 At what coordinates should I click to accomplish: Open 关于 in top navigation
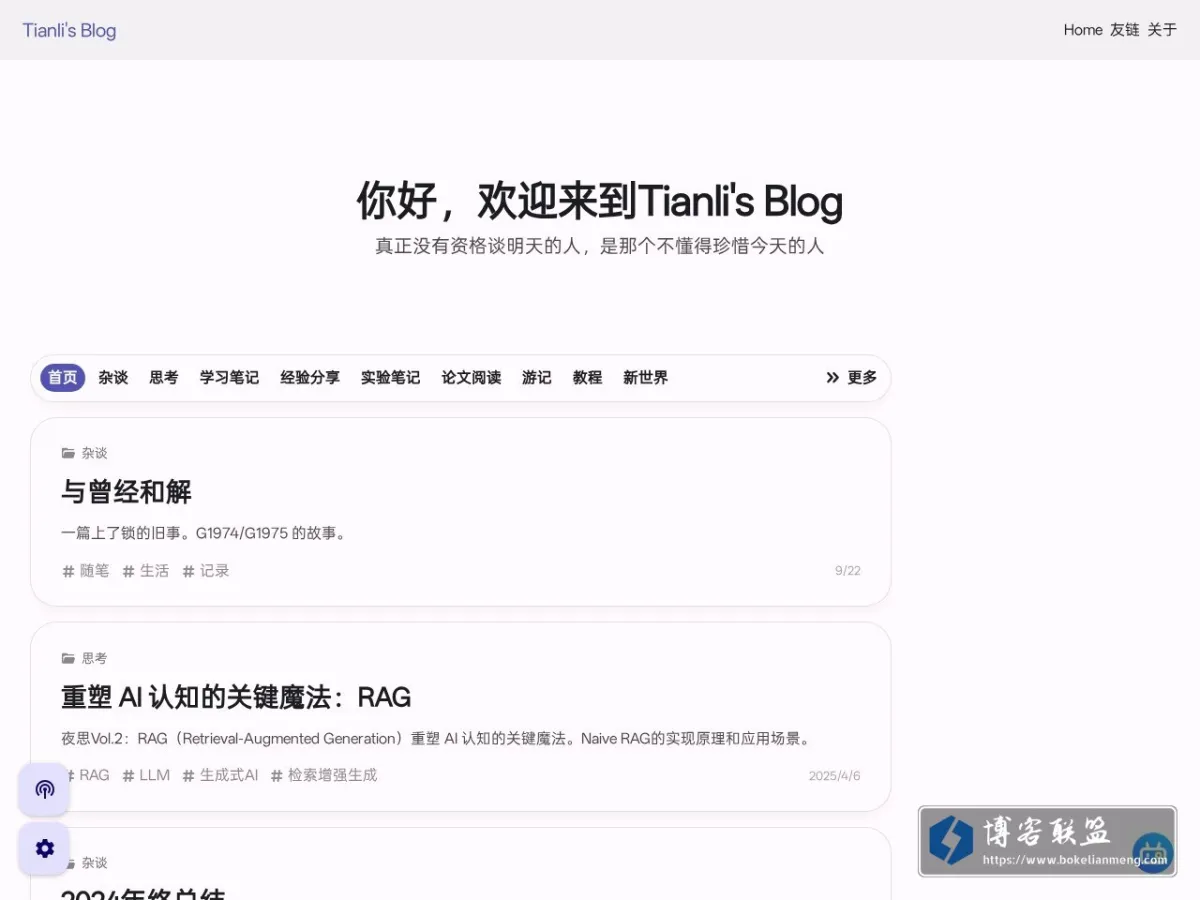(x=1162, y=30)
